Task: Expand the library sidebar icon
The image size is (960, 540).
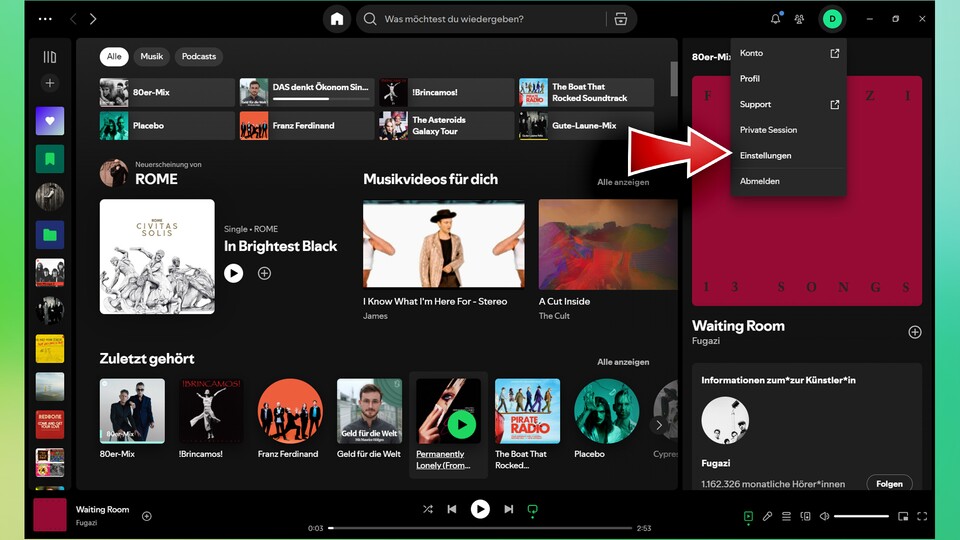Action: pyautogui.click(x=50, y=57)
